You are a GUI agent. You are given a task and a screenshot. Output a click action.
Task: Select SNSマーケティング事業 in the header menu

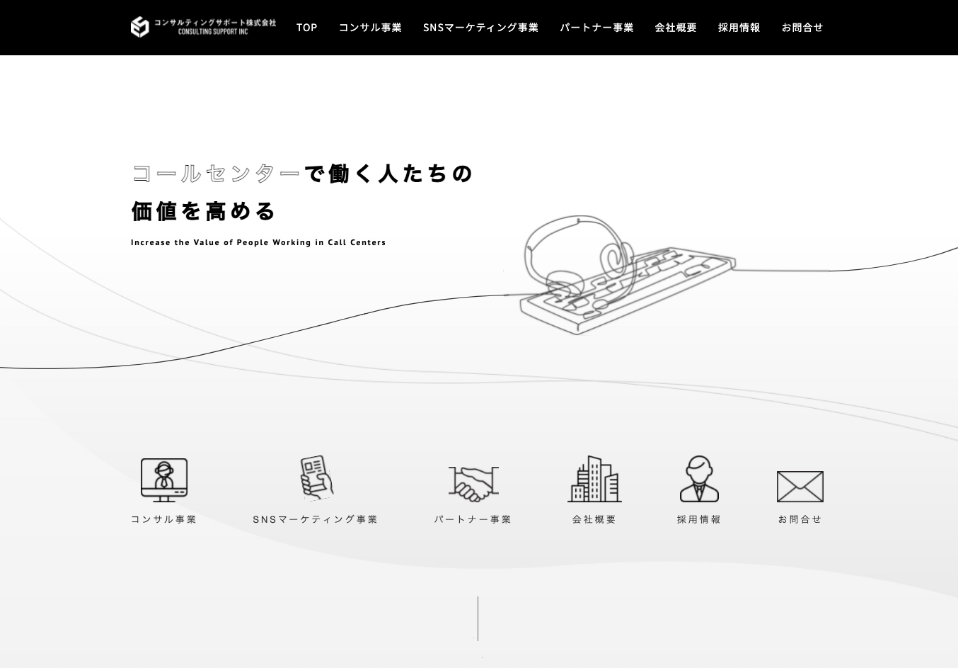pos(480,28)
